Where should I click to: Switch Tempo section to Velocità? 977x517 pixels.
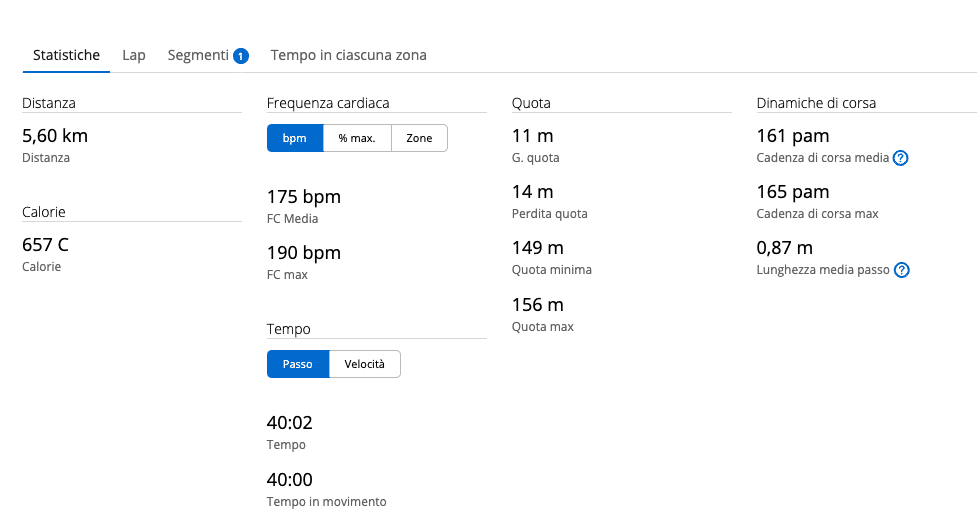(365, 364)
